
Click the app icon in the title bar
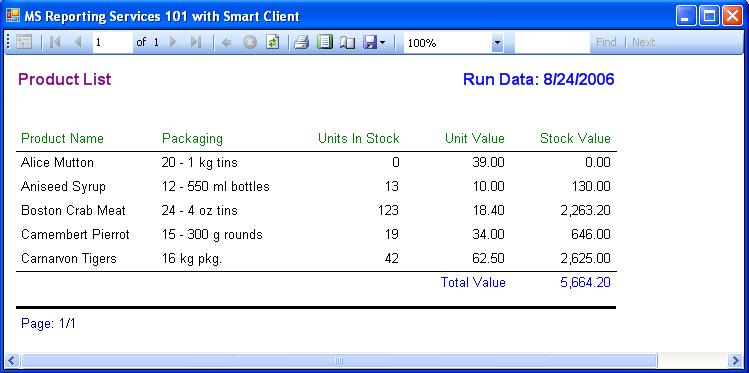pos(12,16)
